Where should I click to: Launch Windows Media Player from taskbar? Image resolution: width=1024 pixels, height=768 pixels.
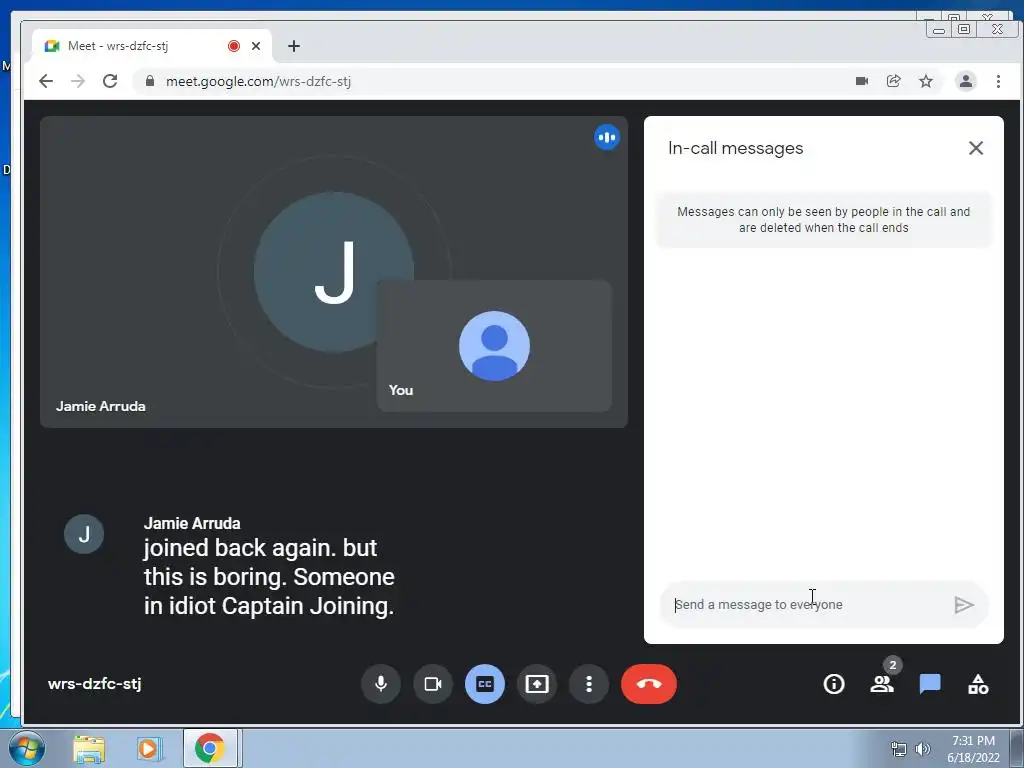tap(148, 748)
